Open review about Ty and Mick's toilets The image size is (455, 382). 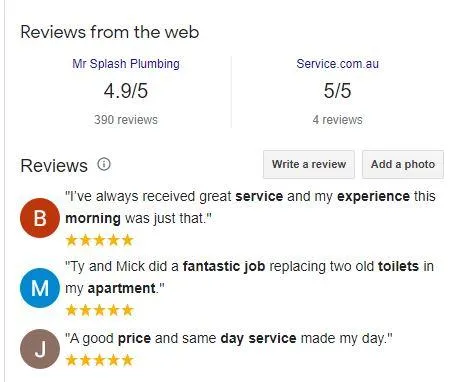(x=249, y=277)
